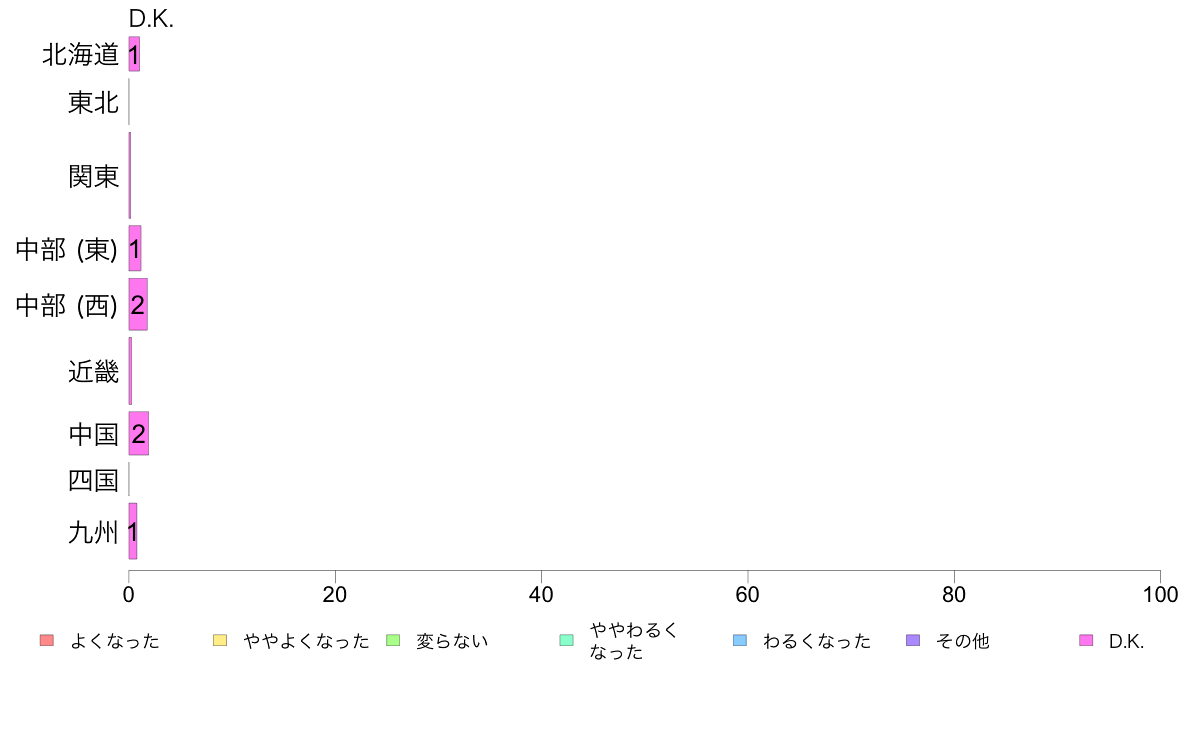
Task: Click the 関東 row label
Action: tap(93, 177)
